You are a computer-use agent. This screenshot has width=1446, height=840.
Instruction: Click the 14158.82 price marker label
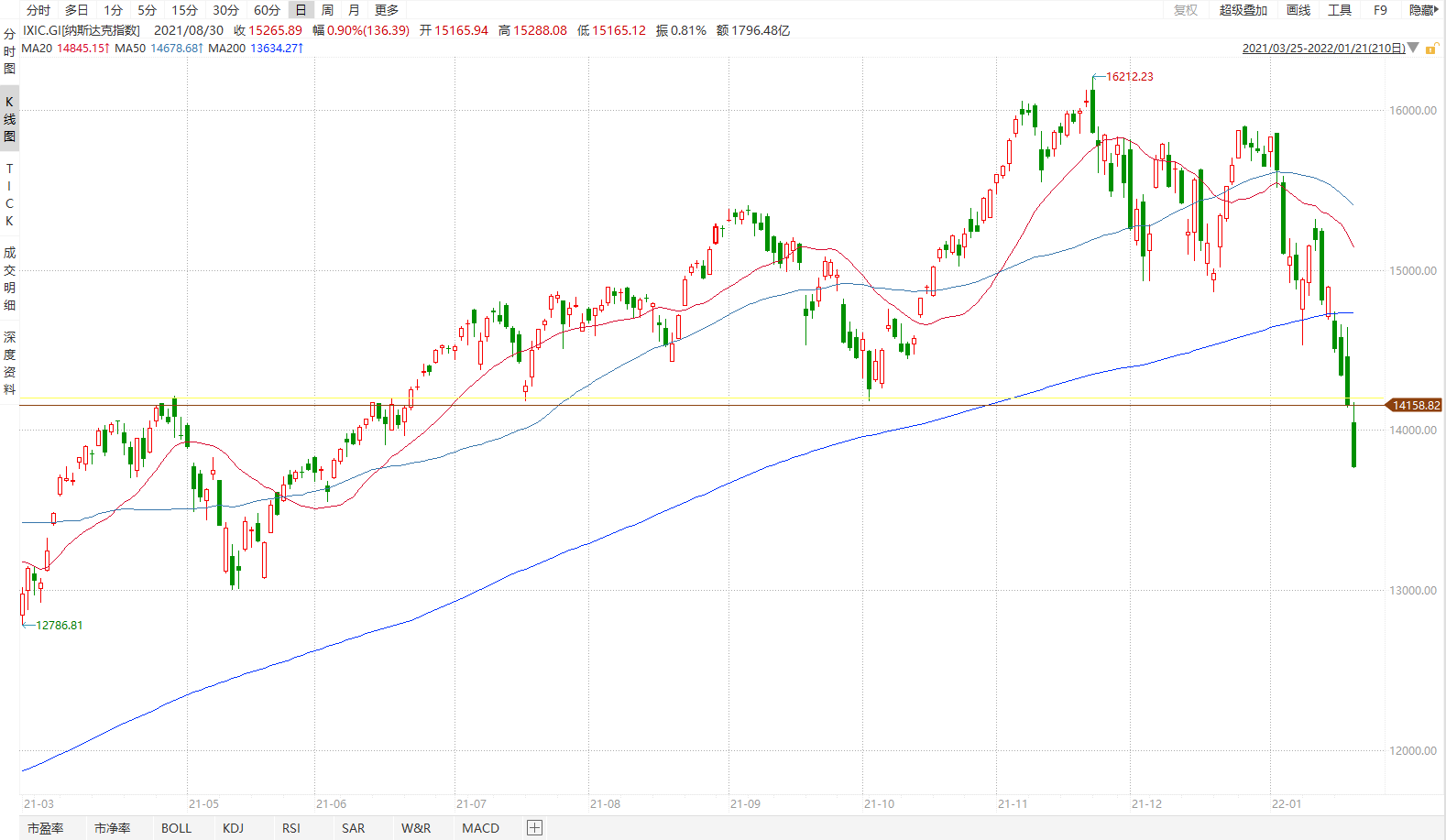(1416, 405)
